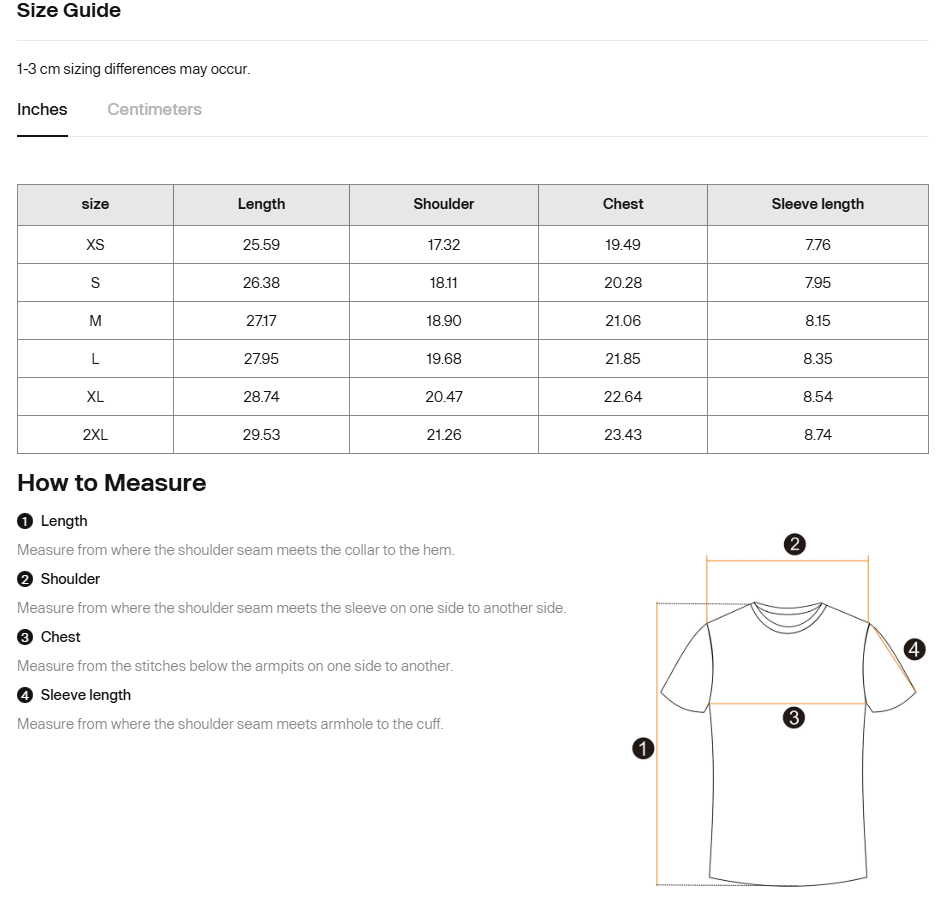Click the Shoulder column header
Image resolution: width=943 pixels, height=907 pixels.
tap(444, 204)
